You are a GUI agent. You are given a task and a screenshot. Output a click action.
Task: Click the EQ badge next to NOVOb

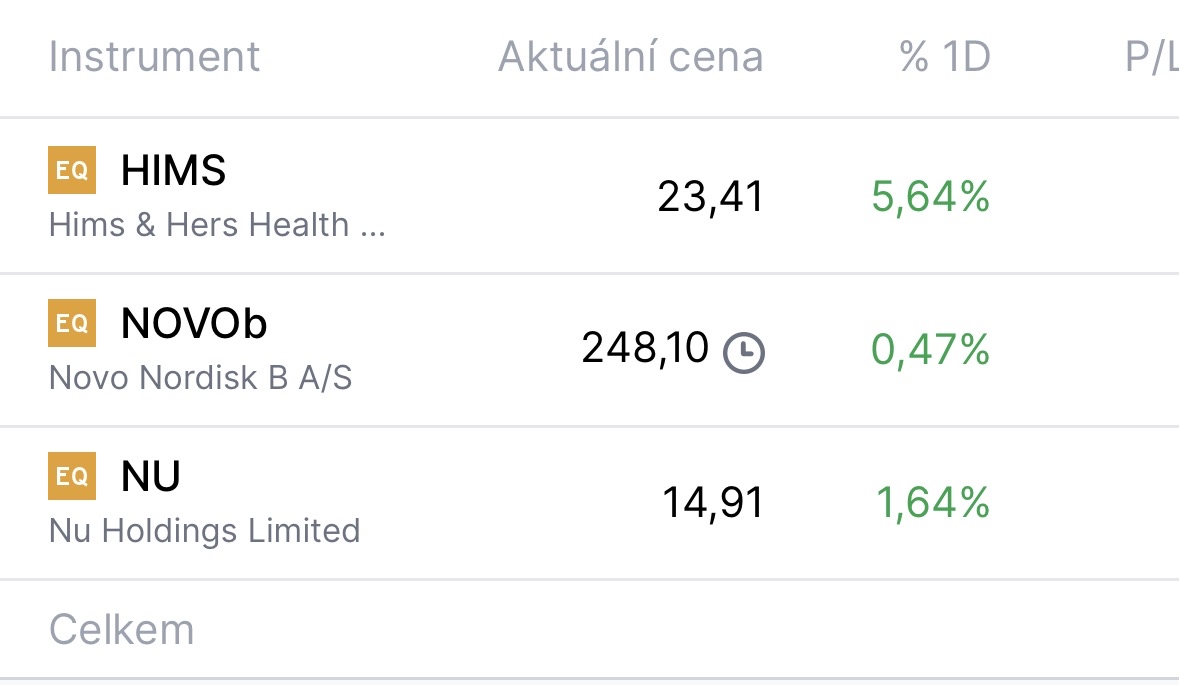72,323
